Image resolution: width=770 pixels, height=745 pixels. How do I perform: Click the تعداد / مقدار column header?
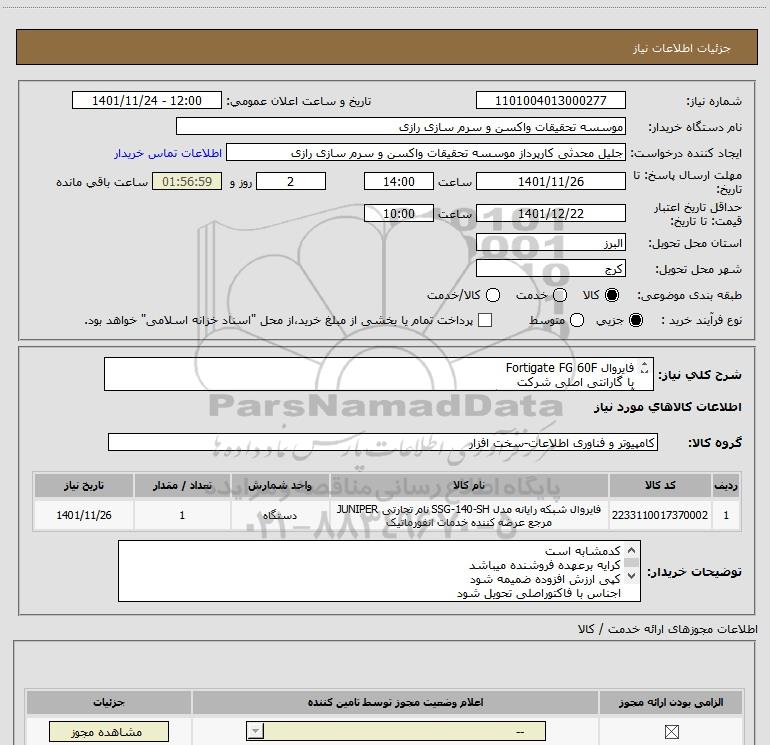182,485
